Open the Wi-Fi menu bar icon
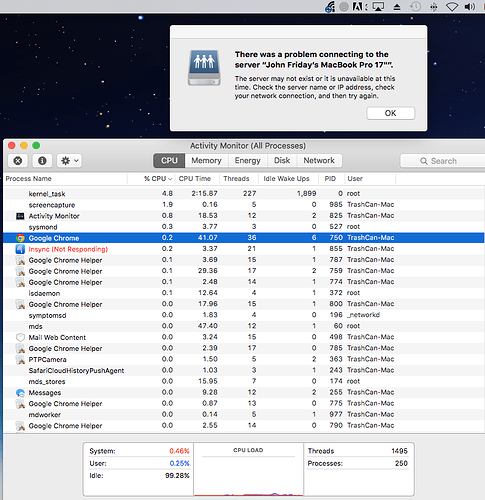Image resolution: width=485 pixels, height=500 pixels. click(452, 7)
